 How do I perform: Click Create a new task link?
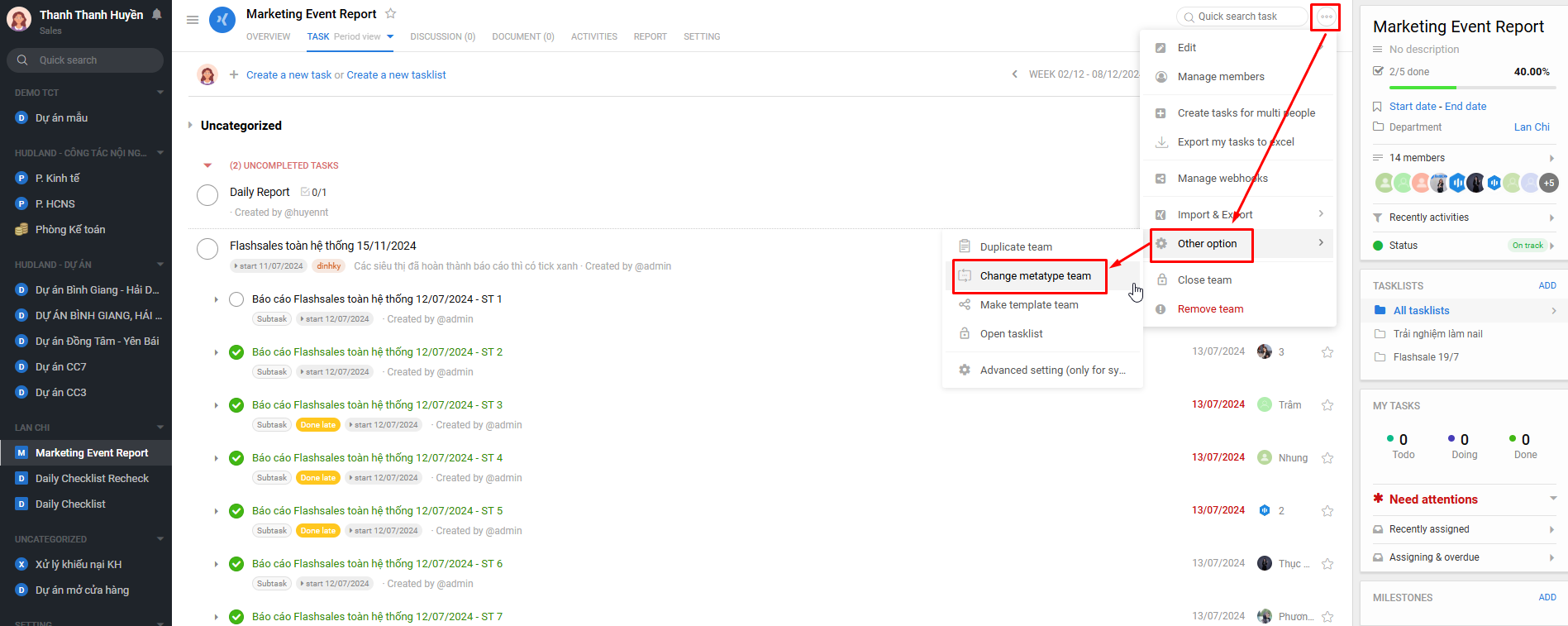[x=288, y=74]
